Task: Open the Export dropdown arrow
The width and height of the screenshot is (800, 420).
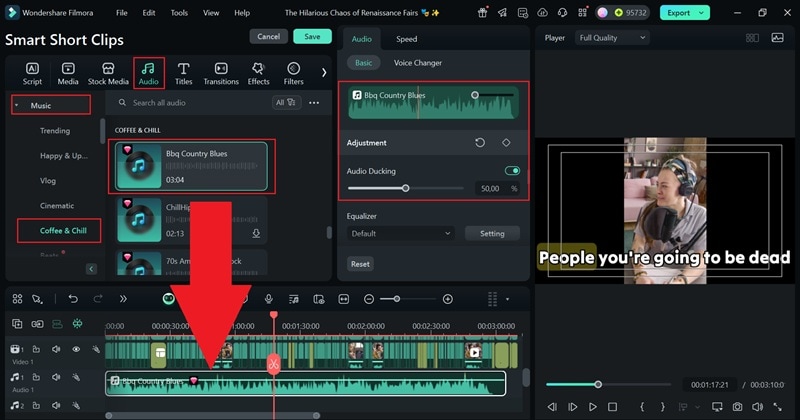Action: (x=702, y=13)
